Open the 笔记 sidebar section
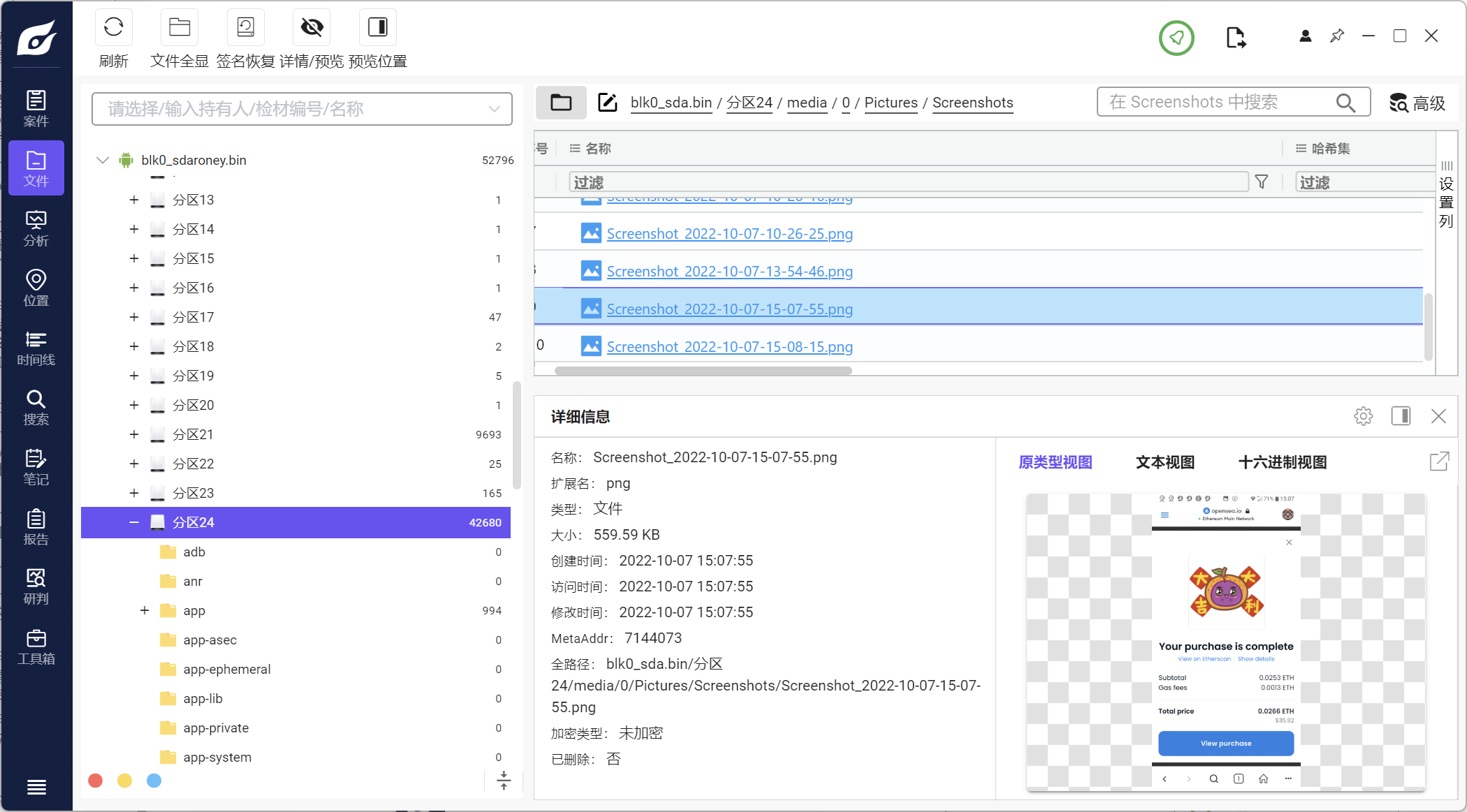This screenshot has width=1467, height=812. tap(36, 467)
